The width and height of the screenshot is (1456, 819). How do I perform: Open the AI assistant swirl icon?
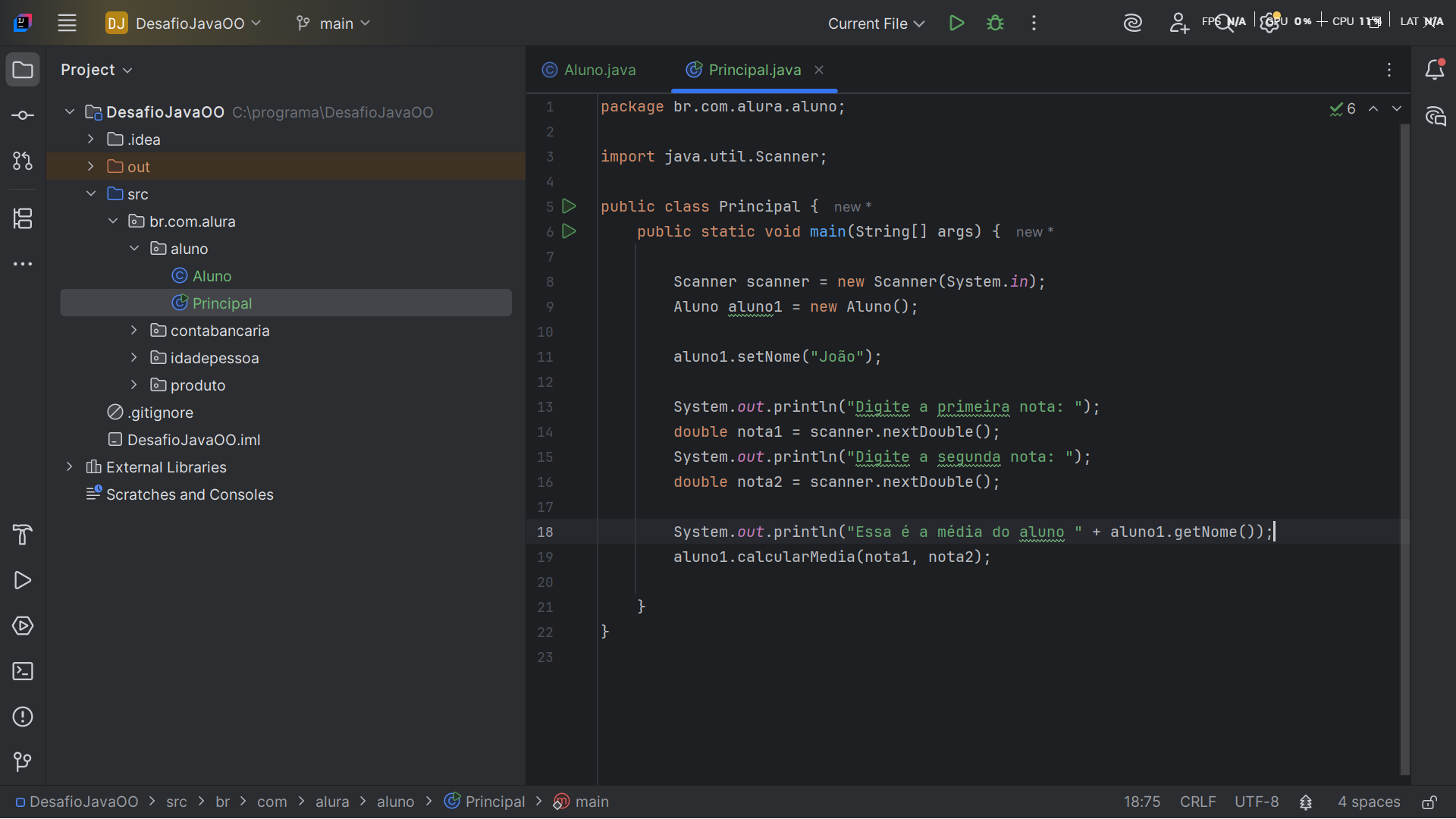coord(1133,23)
